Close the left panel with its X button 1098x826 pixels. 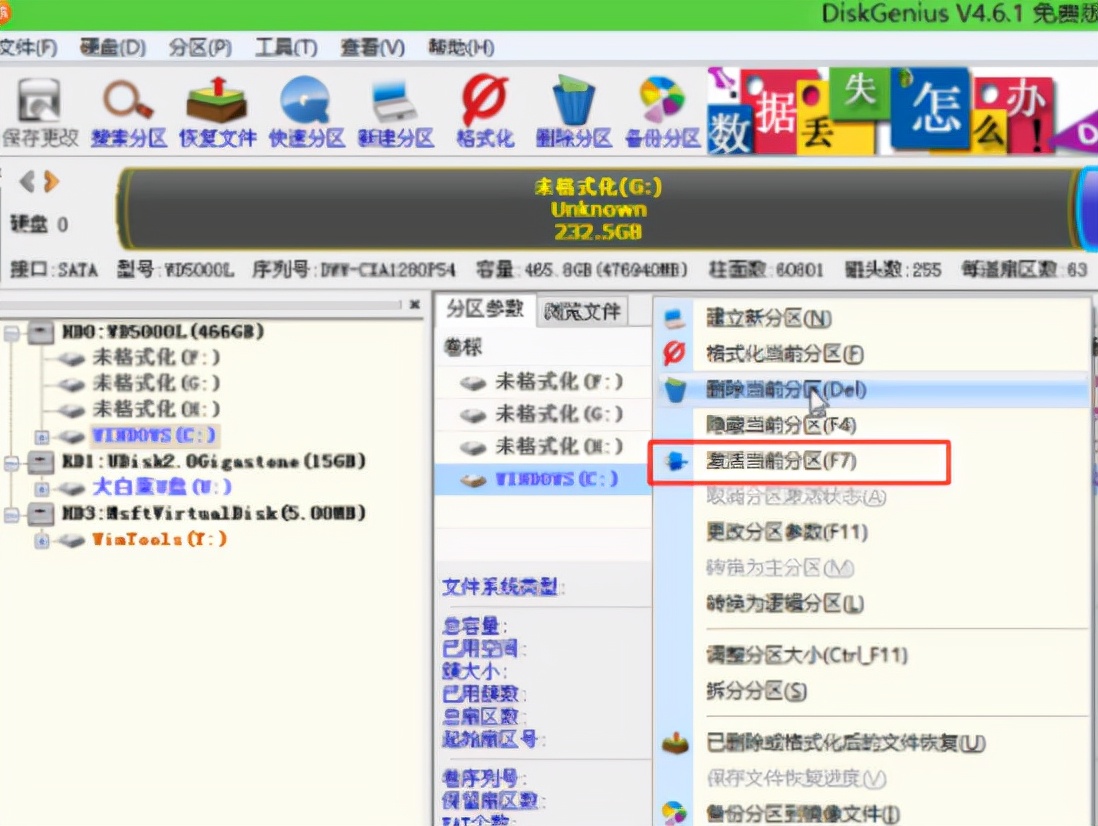tap(416, 304)
